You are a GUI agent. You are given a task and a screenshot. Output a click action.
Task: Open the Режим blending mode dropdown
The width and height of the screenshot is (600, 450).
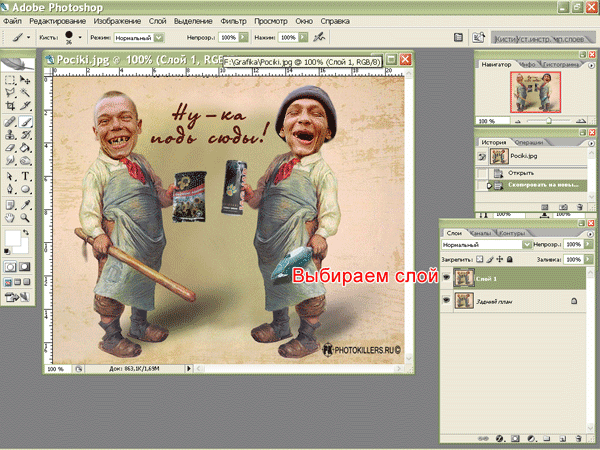click(x=159, y=38)
